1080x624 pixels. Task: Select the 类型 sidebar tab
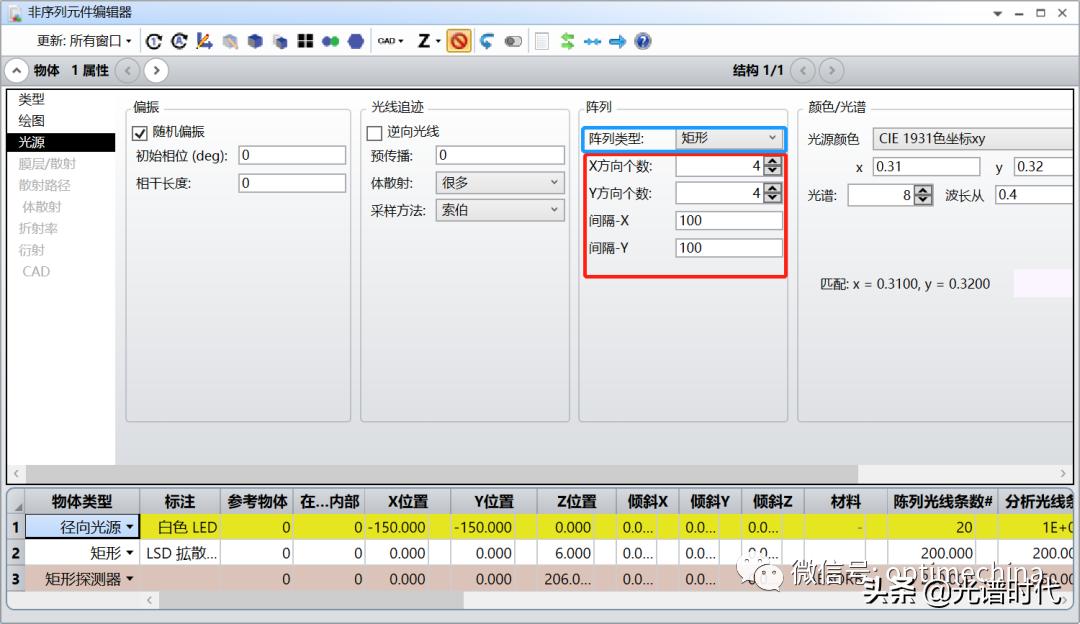click(32, 99)
